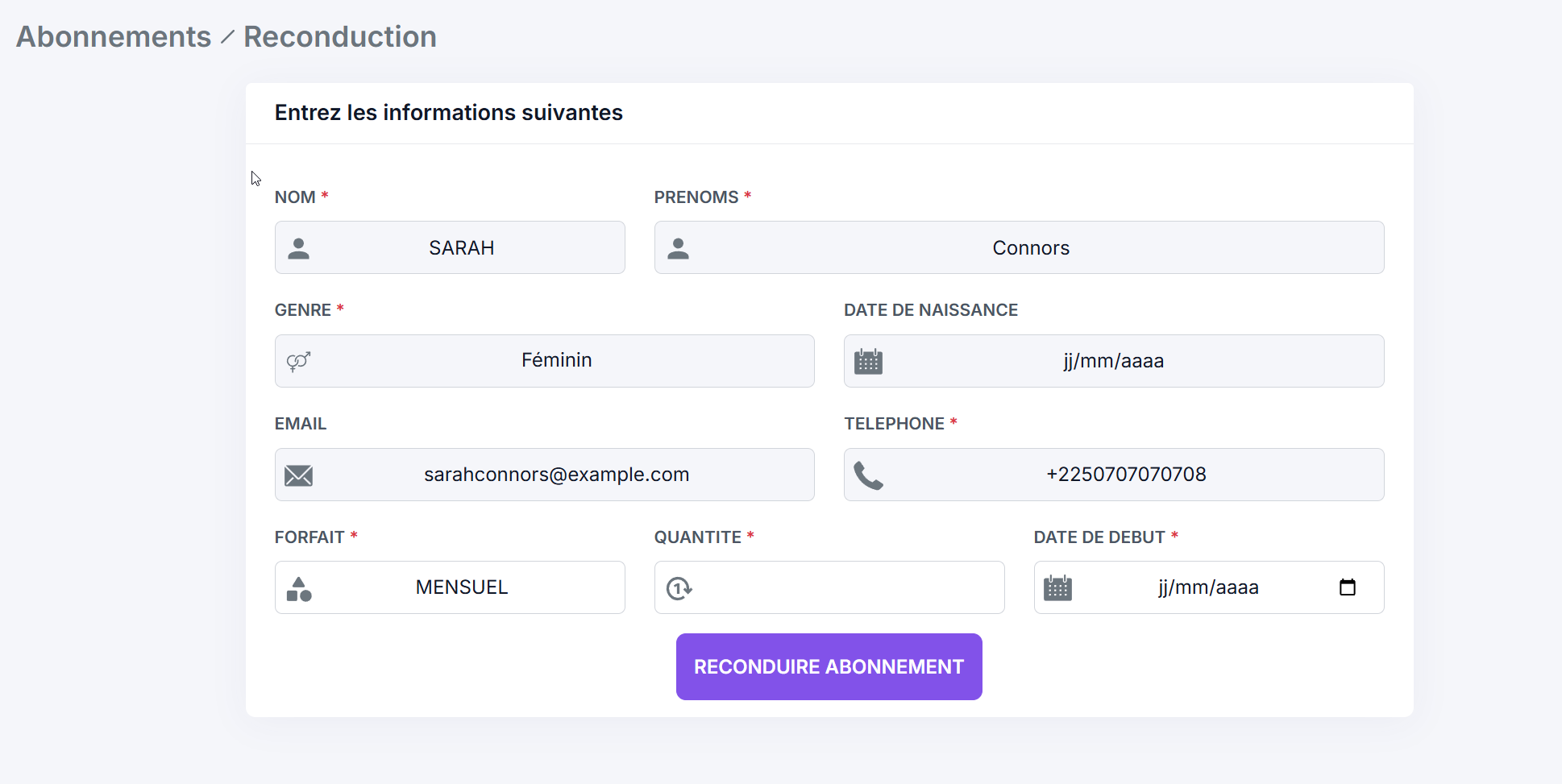Click the RECONDUIRE ABONNEMENT button
This screenshot has height=784, width=1562.
pos(829,666)
